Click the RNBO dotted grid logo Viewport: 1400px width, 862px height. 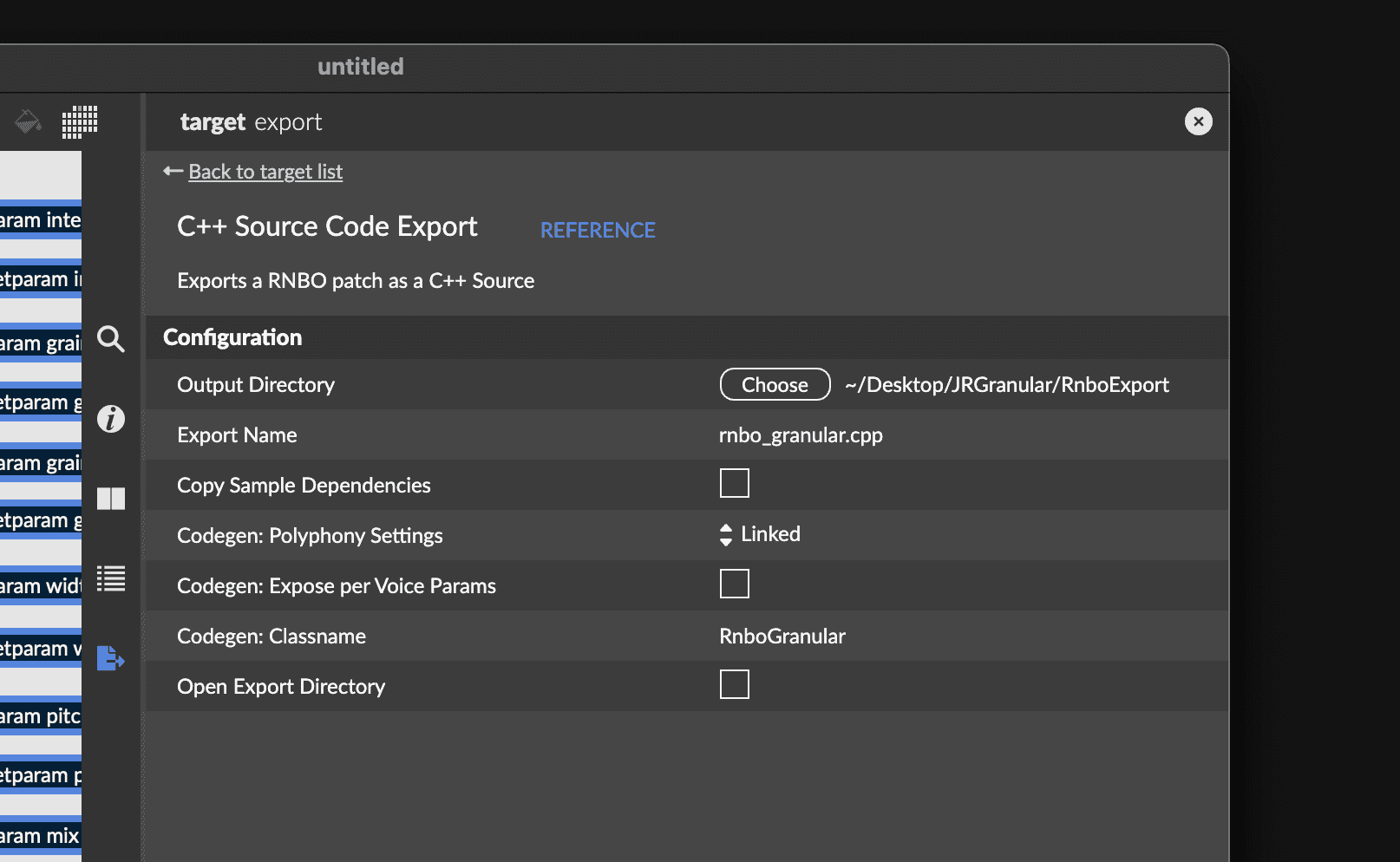point(79,121)
